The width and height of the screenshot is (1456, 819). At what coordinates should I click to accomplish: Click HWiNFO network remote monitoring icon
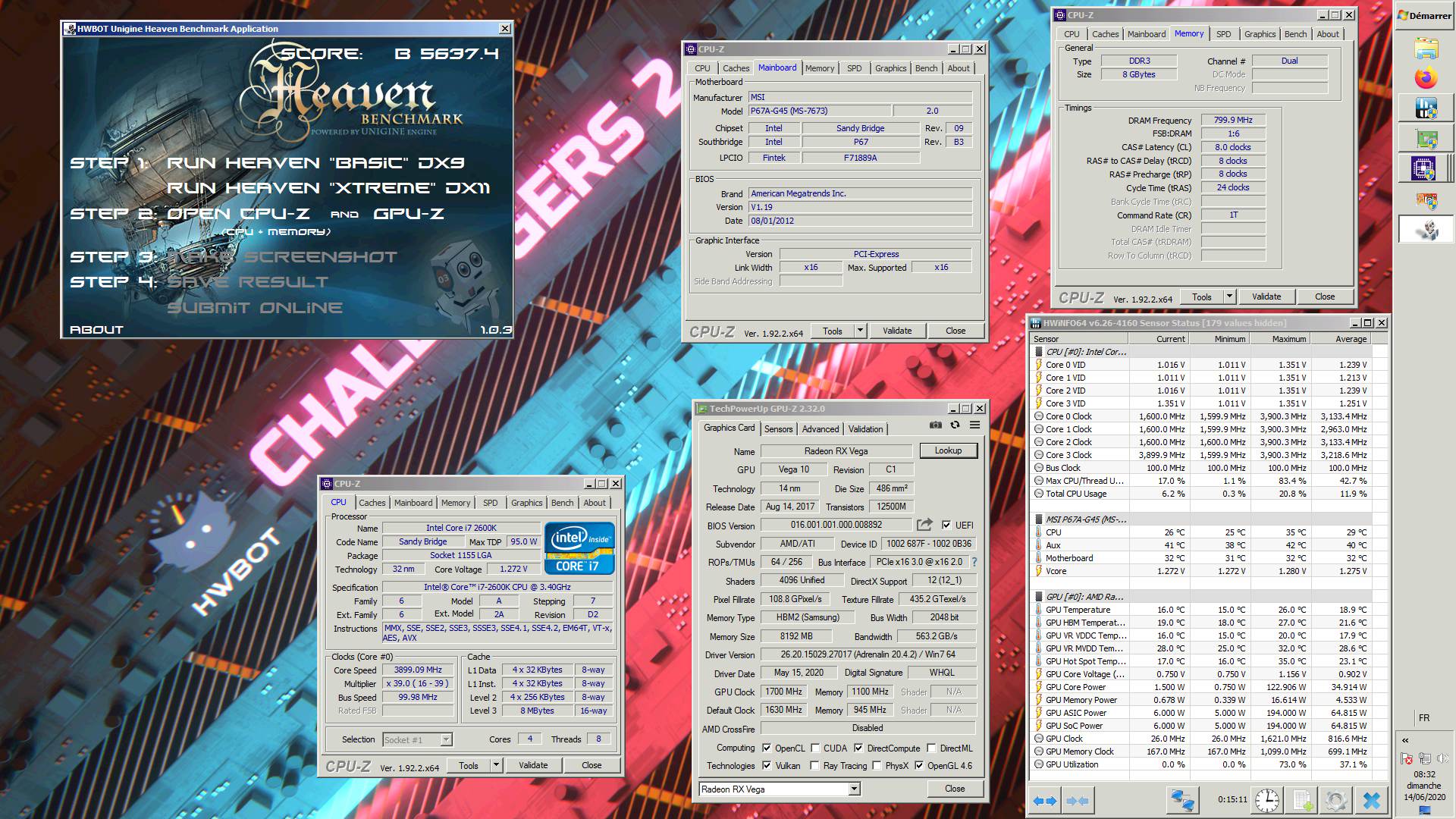[1181, 801]
